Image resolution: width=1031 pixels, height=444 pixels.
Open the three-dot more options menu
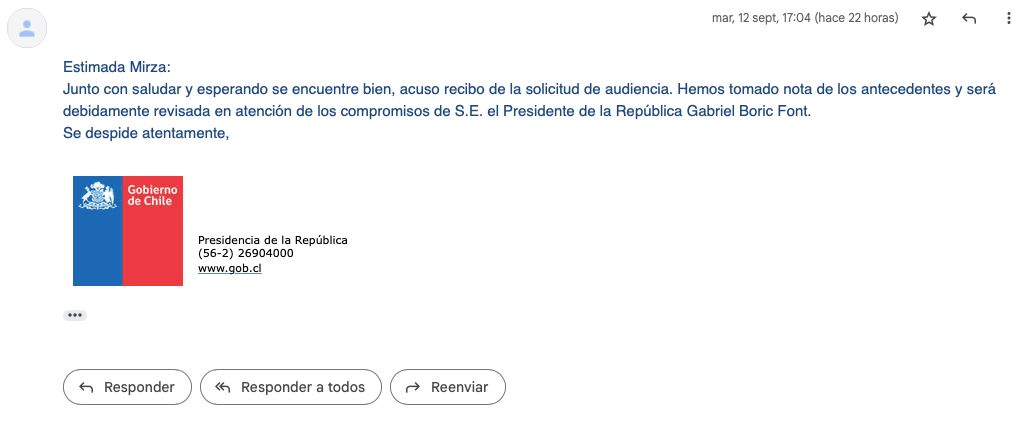click(x=1008, y=19)
